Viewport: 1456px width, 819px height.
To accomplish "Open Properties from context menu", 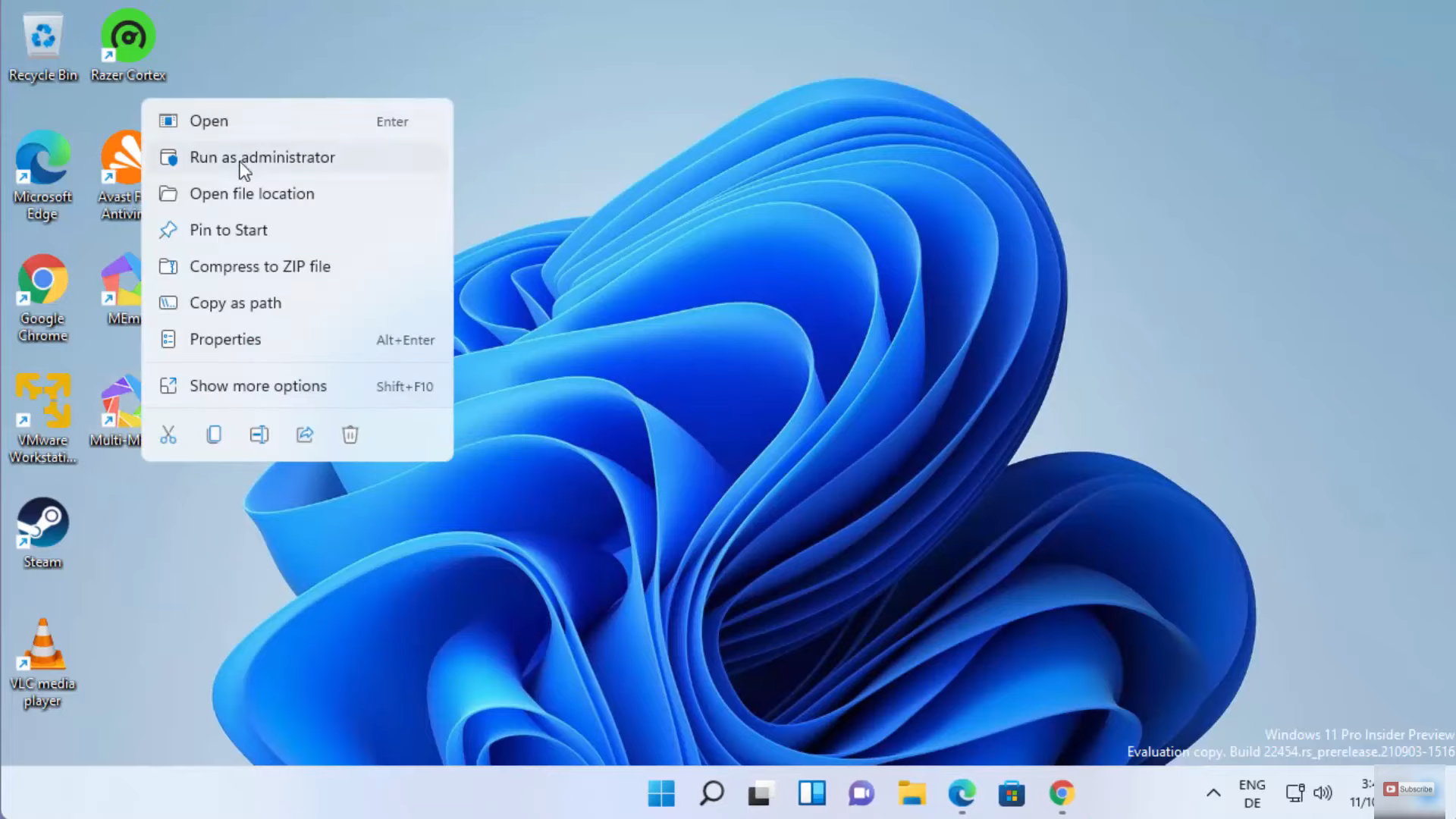I will click(x=225, y=339).
